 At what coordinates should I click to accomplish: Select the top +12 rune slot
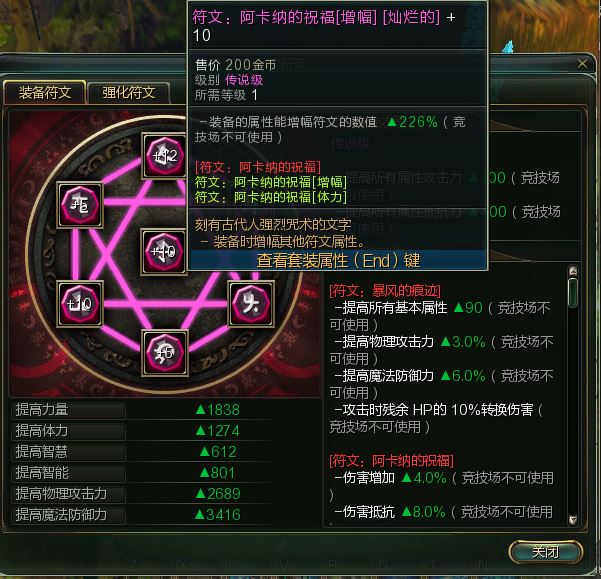tap(164, 156)
